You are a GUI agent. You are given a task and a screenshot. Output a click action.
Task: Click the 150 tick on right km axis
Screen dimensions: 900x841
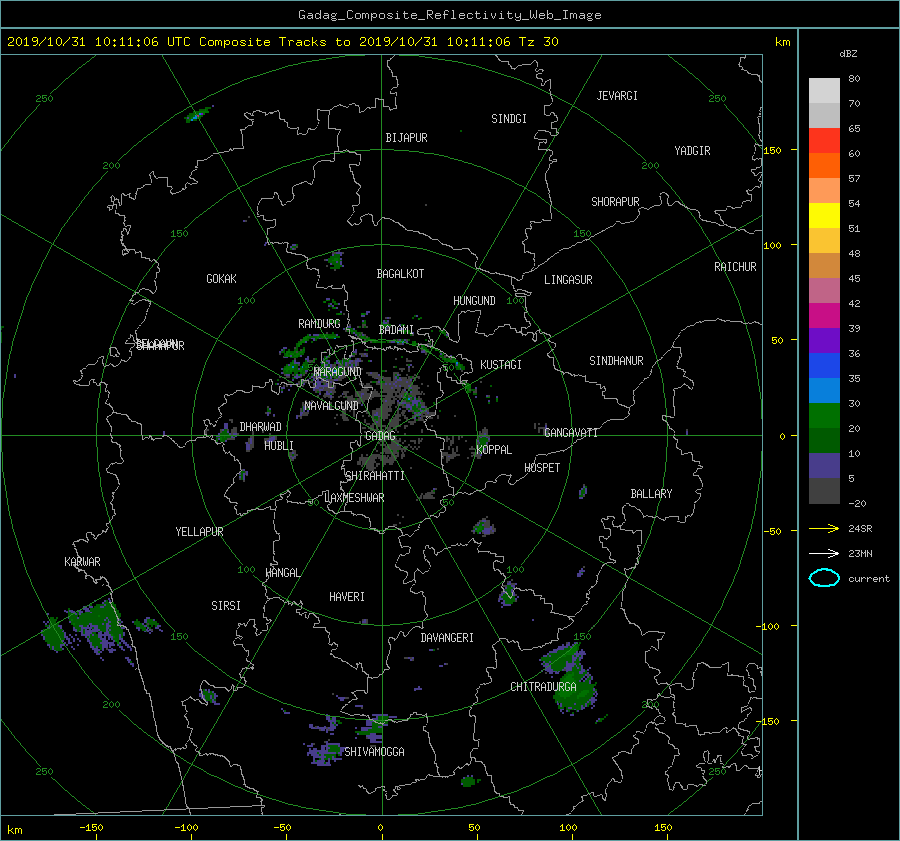click(x=772, y=150)
